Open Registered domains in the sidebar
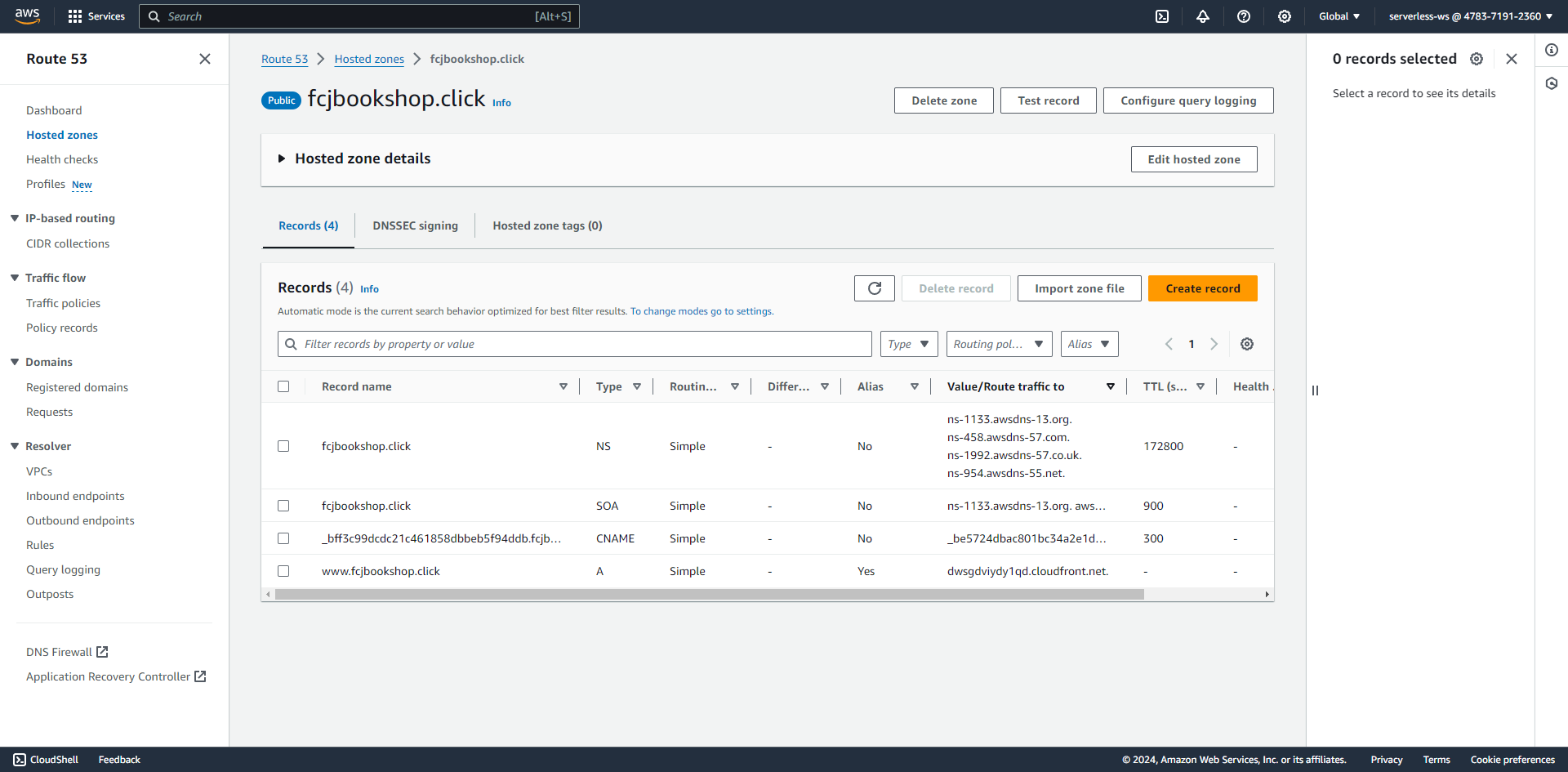This screenshot has height=772, width=1568. coord(77,387)
